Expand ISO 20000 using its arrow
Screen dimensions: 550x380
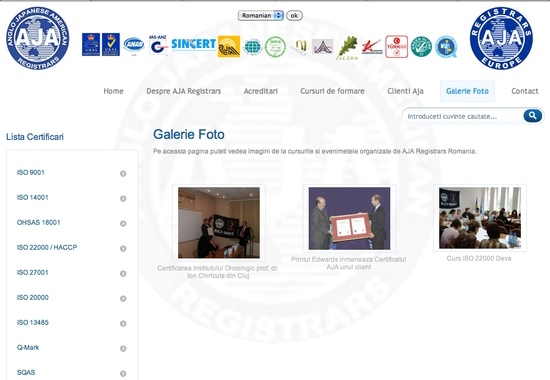(123, 298)
